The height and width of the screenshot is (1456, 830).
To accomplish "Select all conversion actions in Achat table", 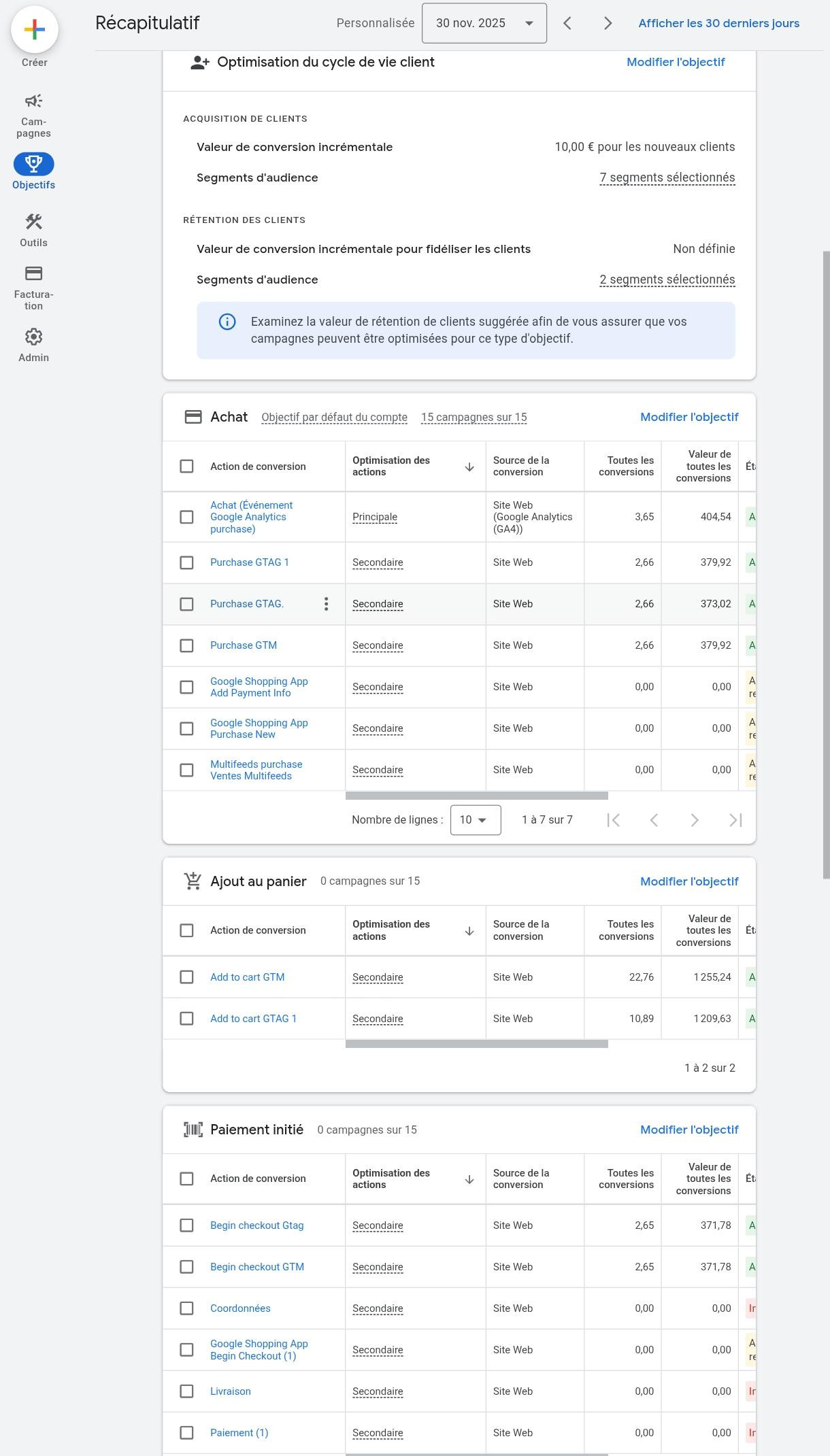I will click(186, 467).
